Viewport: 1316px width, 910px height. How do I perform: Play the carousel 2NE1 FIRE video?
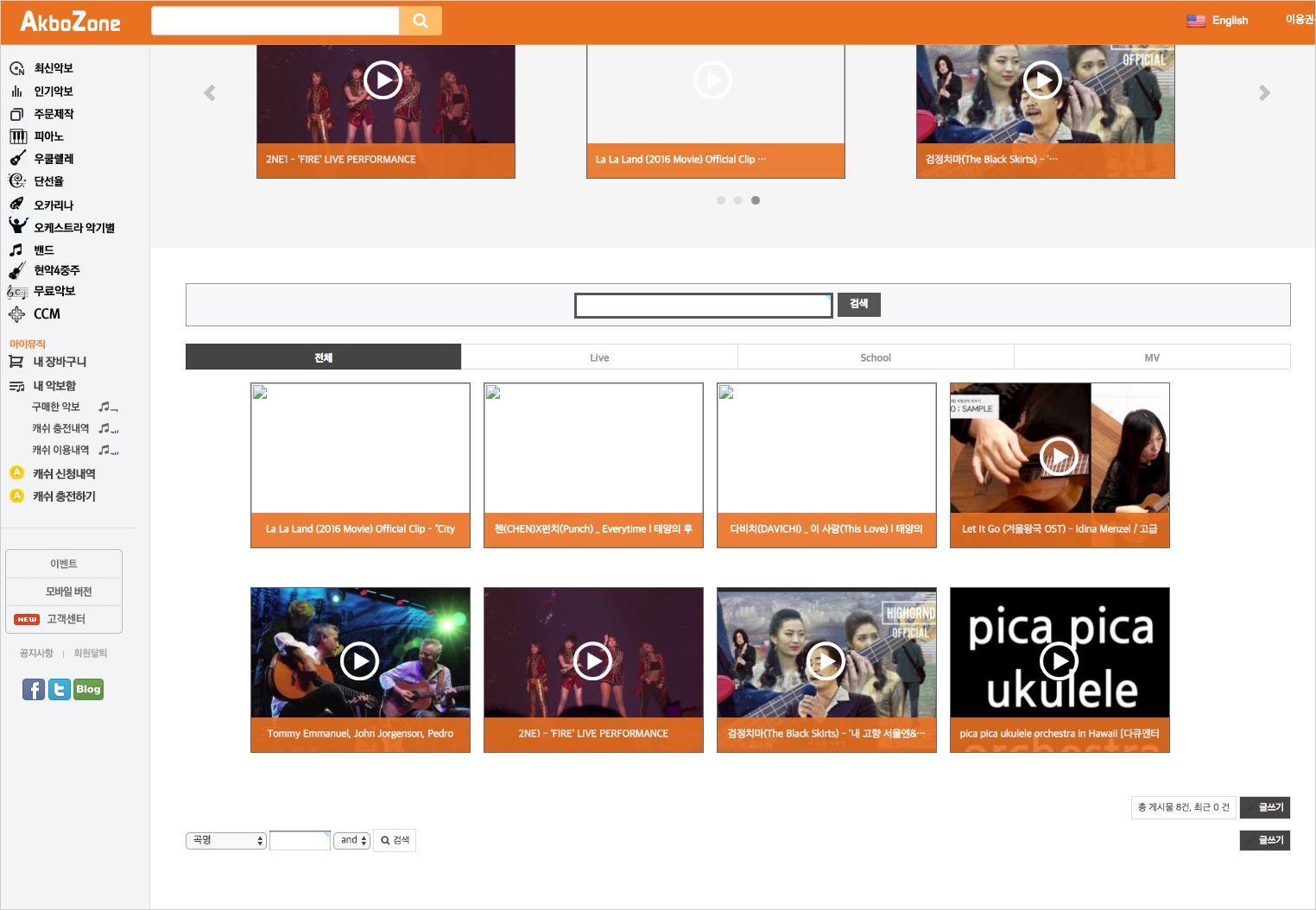point(383,80)
